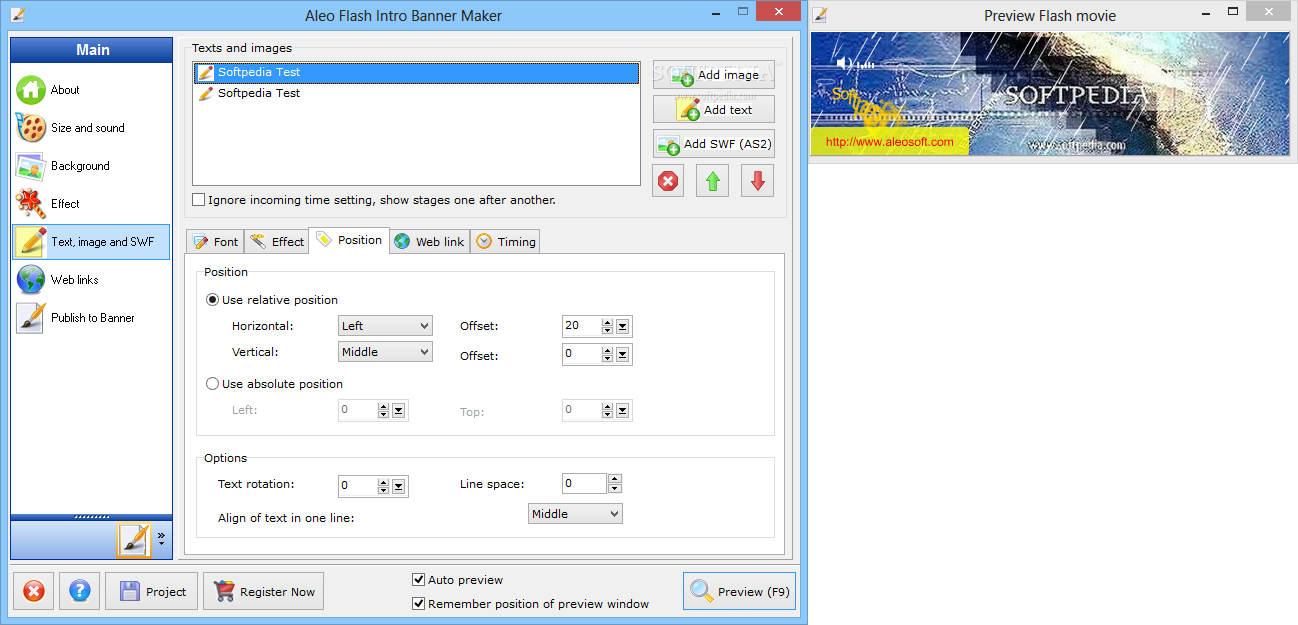Viewport: 1298px width, 625px height.
Task: Open help with blue question icon
Action: point(80,591)
